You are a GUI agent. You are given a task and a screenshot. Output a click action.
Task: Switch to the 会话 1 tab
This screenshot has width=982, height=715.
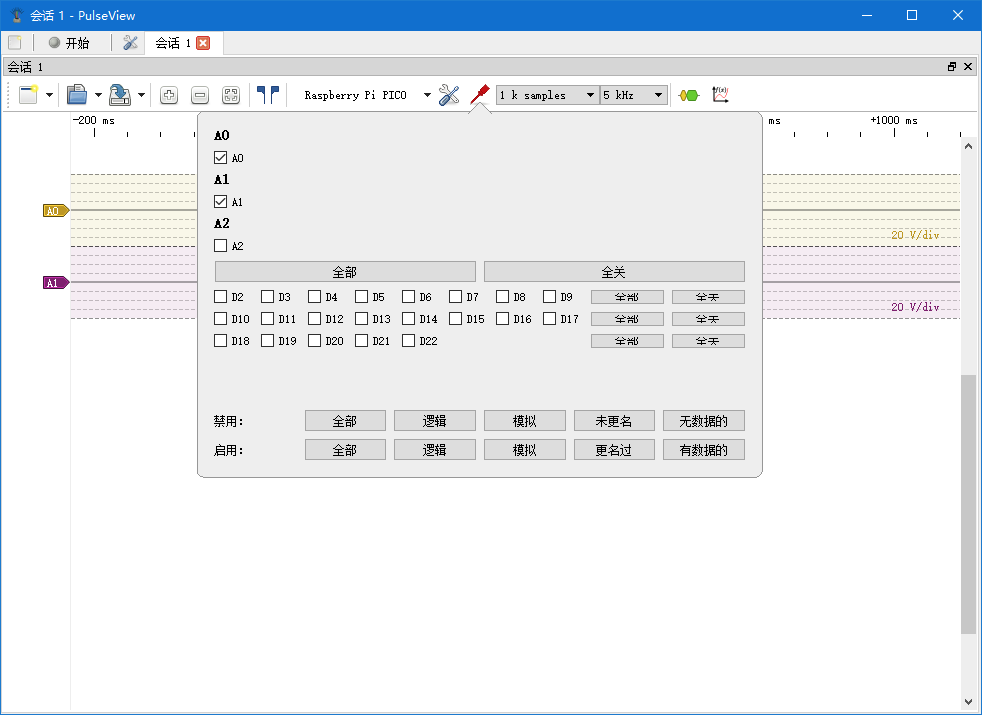pos(168,43)
